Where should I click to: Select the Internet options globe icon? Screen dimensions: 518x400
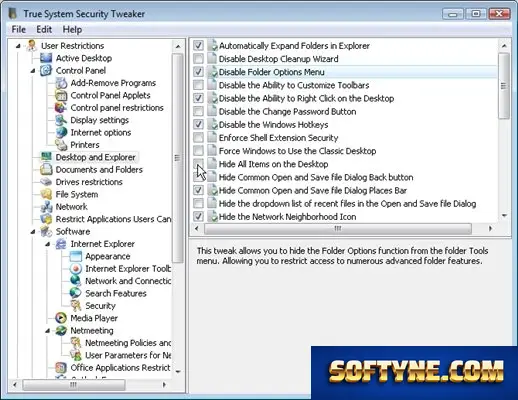coord(61,132)
